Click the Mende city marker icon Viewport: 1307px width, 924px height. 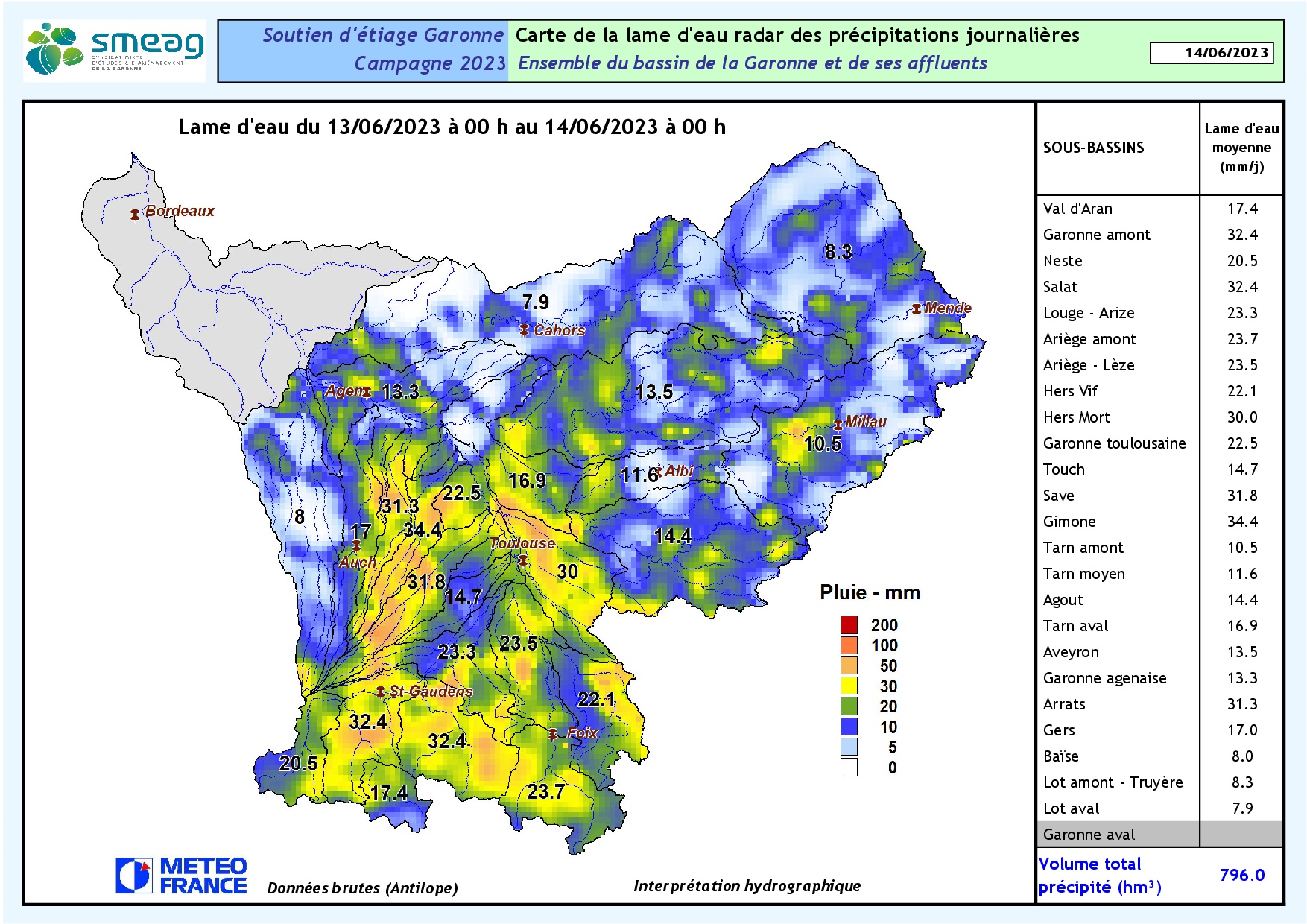pyautogui.click(x=917, y=308)
